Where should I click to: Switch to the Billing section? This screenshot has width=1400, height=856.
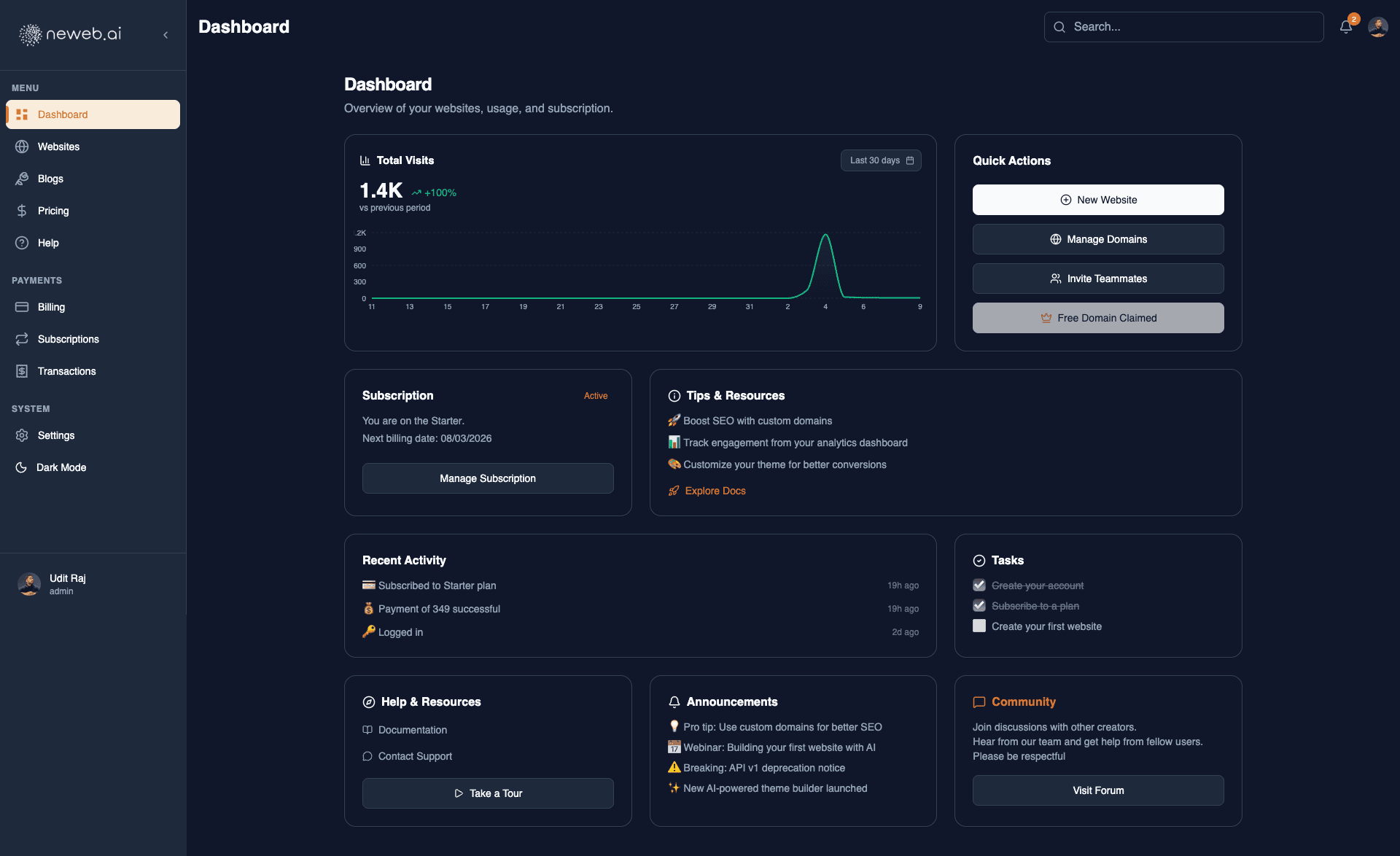click(x=51, y=307)
